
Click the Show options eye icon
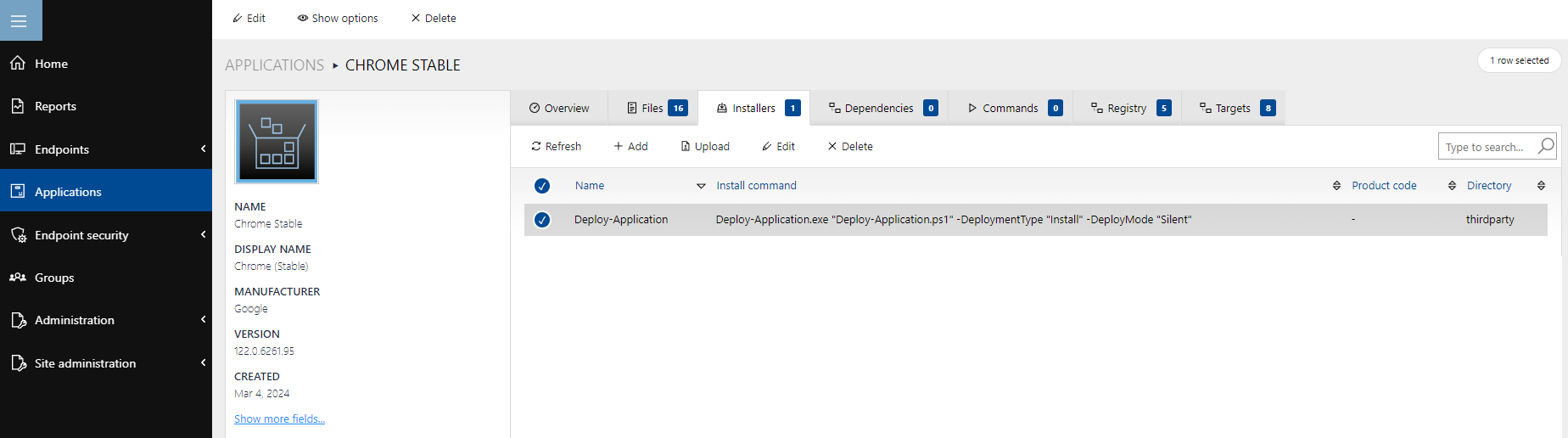click(x=302, y=18)
